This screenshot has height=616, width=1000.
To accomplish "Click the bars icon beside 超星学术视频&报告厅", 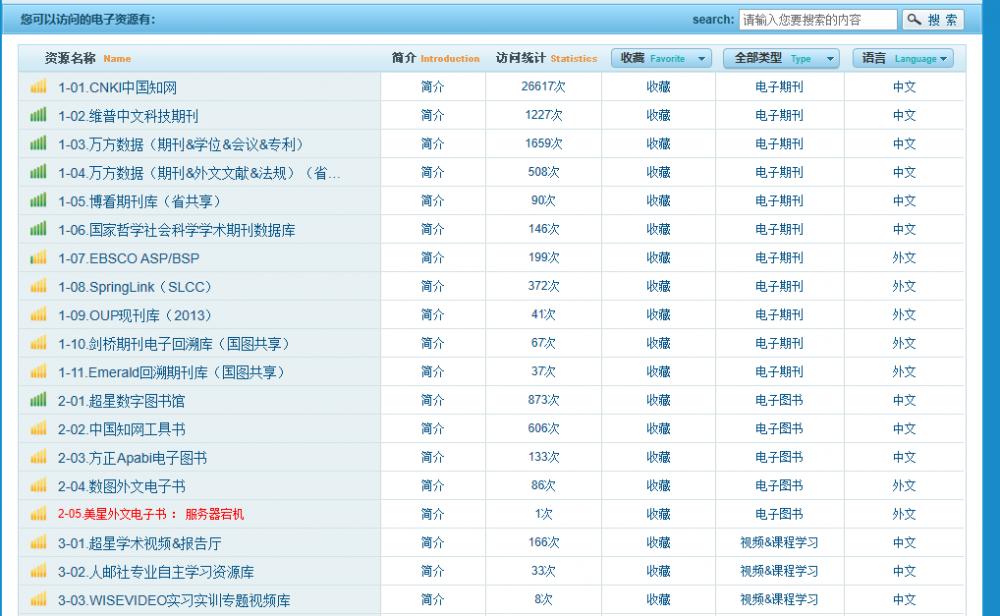I will (x=38, y=542).
